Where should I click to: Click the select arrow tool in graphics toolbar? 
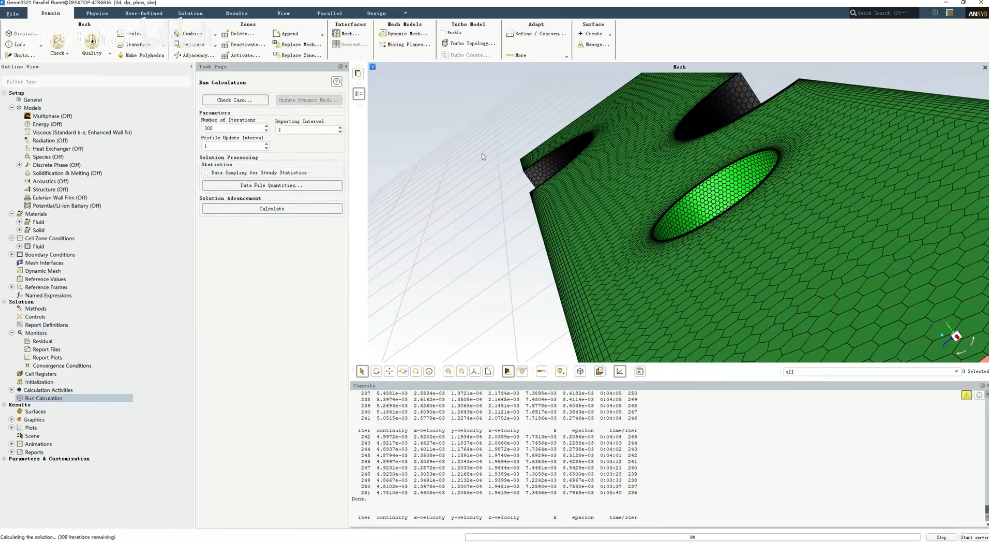coord(362,371)
